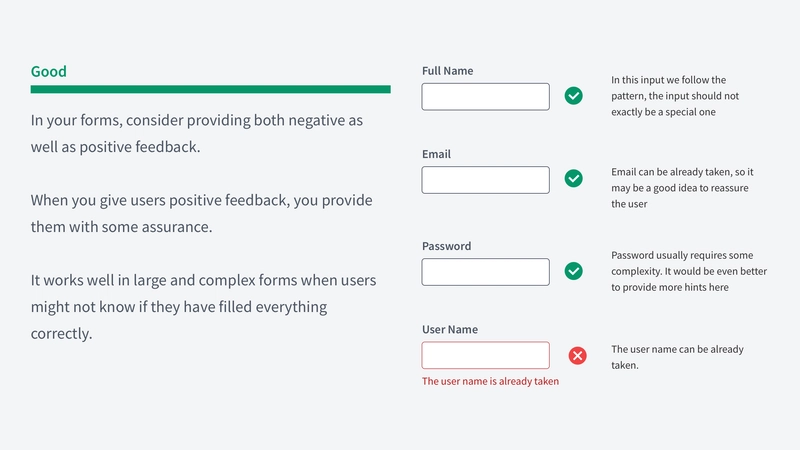The height and width of the screenshot is (450, 800).
Task: Click hint text about password complexity
Action: 689,271
